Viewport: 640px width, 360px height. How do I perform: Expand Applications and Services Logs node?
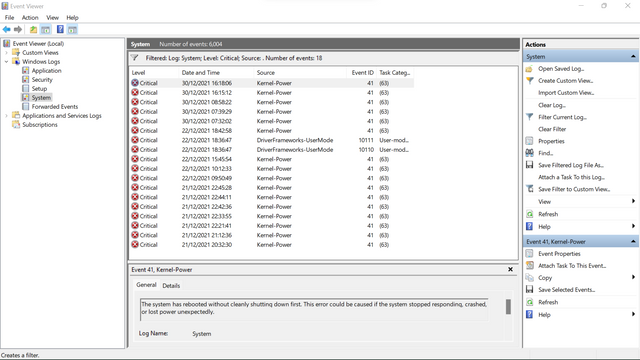click(6, 116)
